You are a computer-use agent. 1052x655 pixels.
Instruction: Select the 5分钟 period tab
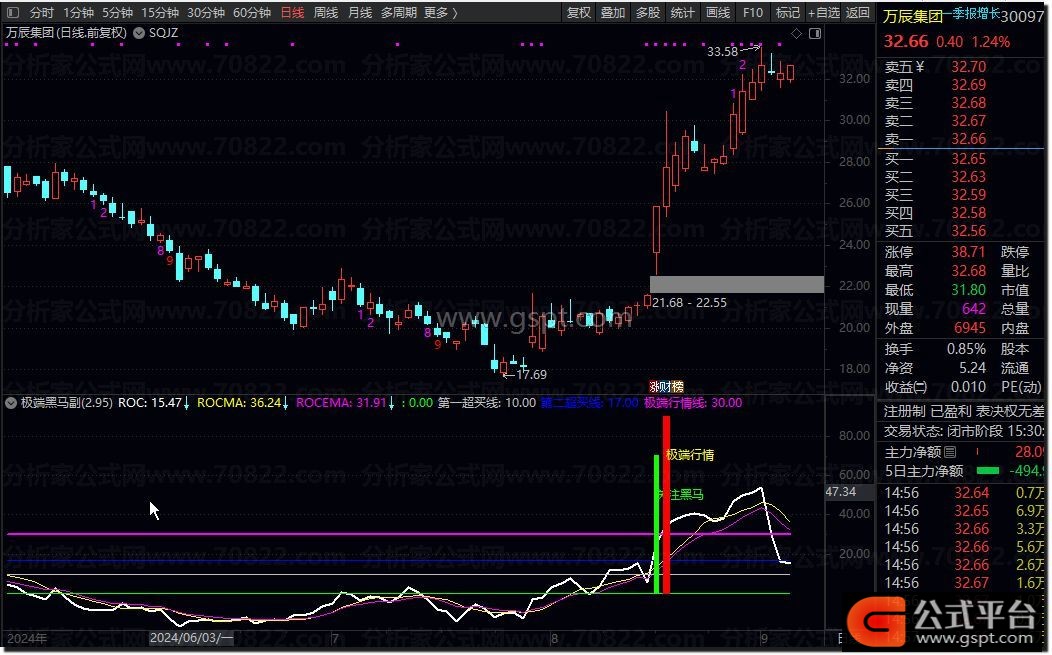tap(117, 13)
